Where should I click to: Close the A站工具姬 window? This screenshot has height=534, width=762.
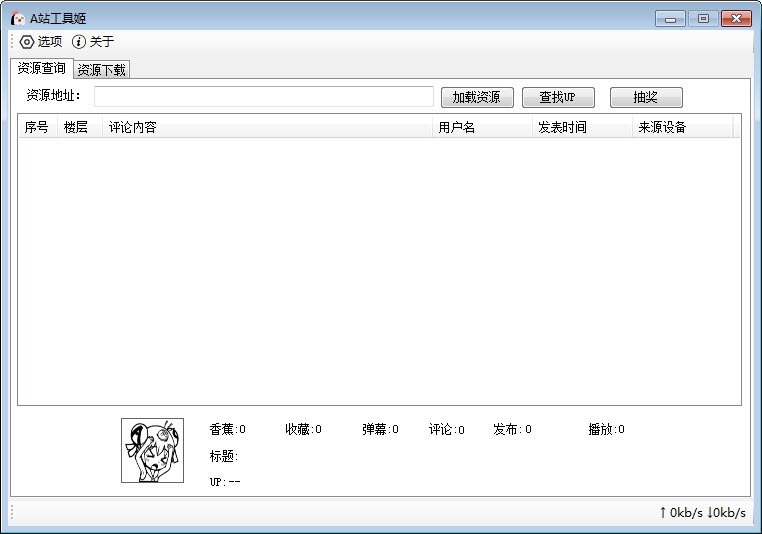point(736,19)
